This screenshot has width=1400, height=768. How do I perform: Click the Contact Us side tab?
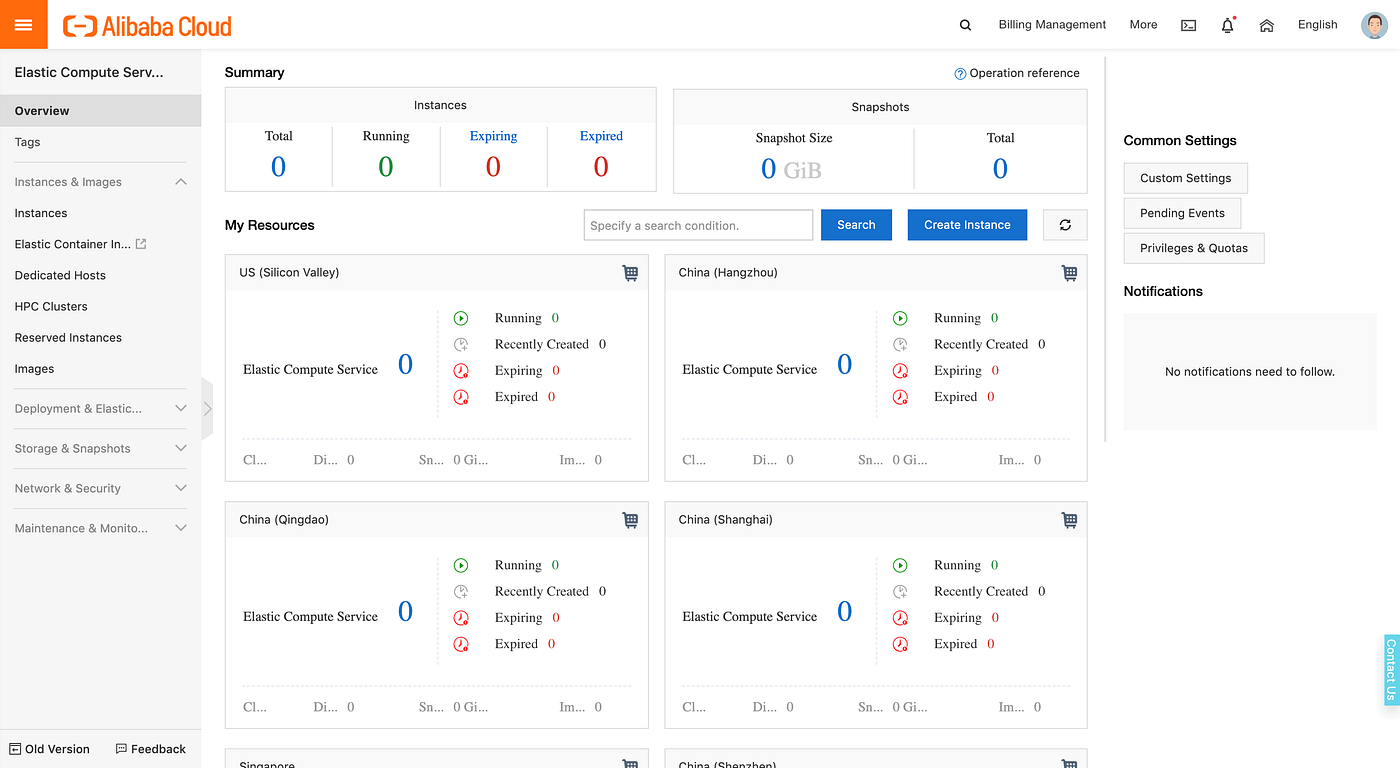[x=1391, y=670]
